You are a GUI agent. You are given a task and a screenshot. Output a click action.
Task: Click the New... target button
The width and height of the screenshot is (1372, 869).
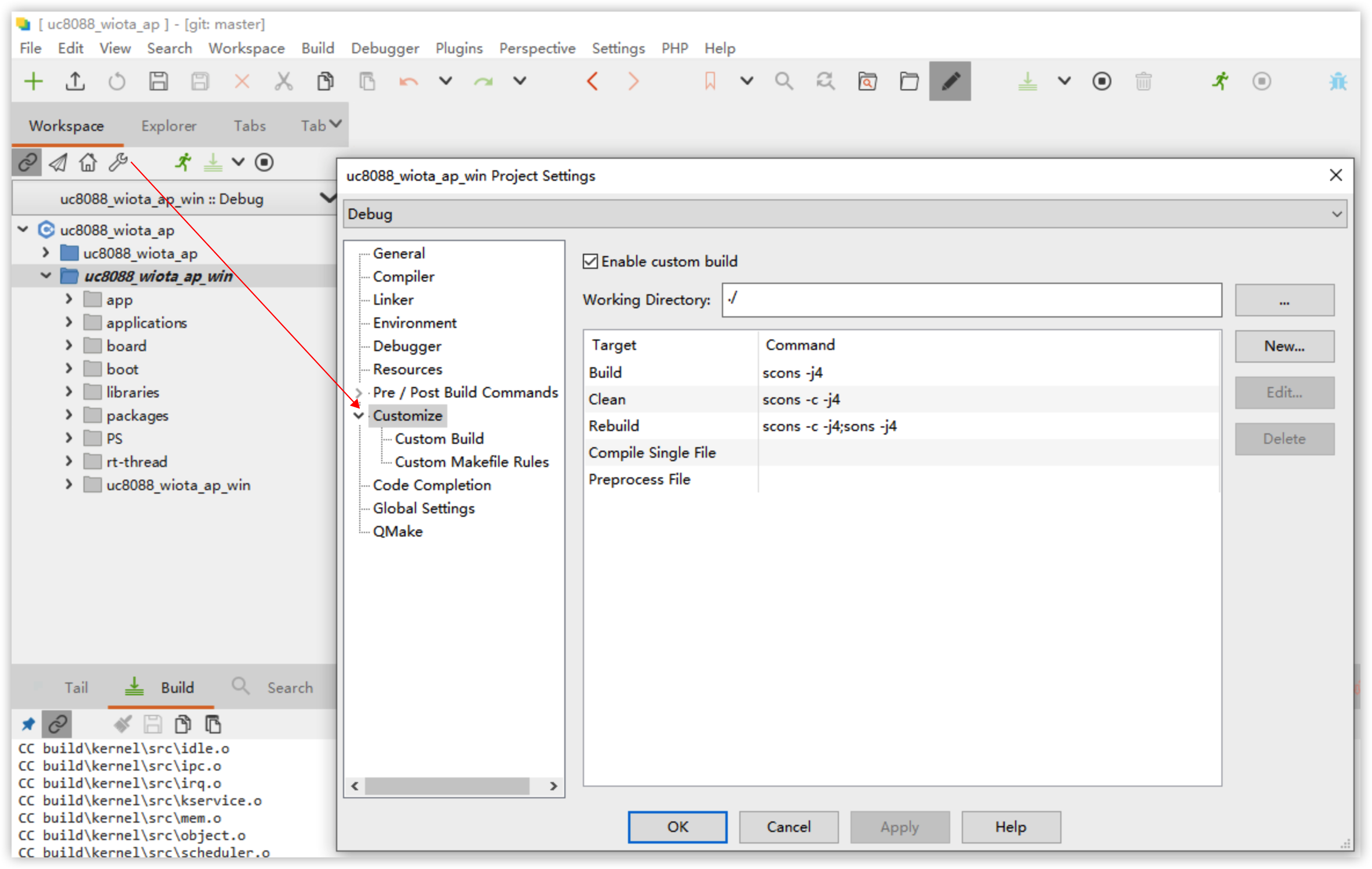pos(1285,346)
